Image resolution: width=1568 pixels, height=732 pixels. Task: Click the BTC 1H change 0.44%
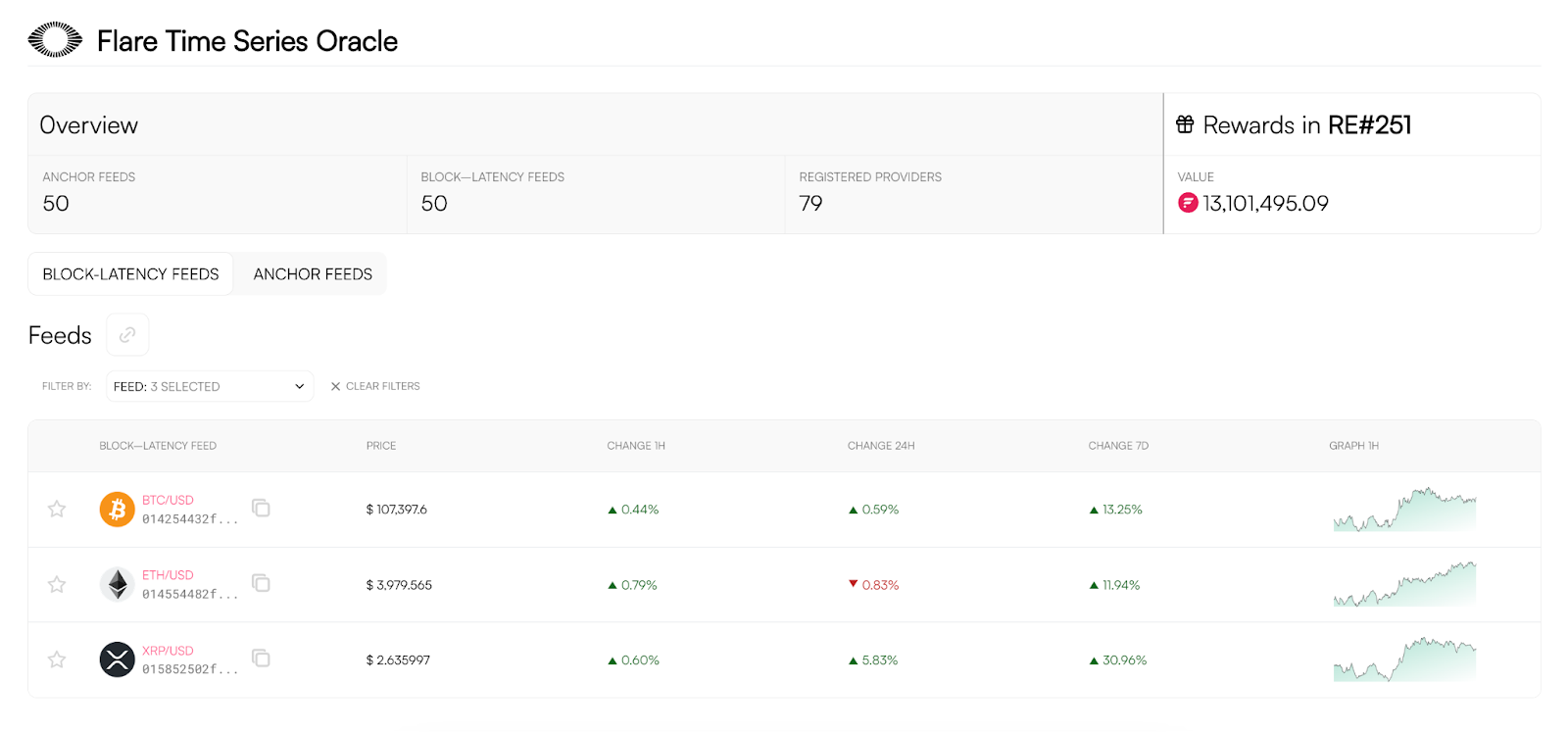tap(633, 510)
